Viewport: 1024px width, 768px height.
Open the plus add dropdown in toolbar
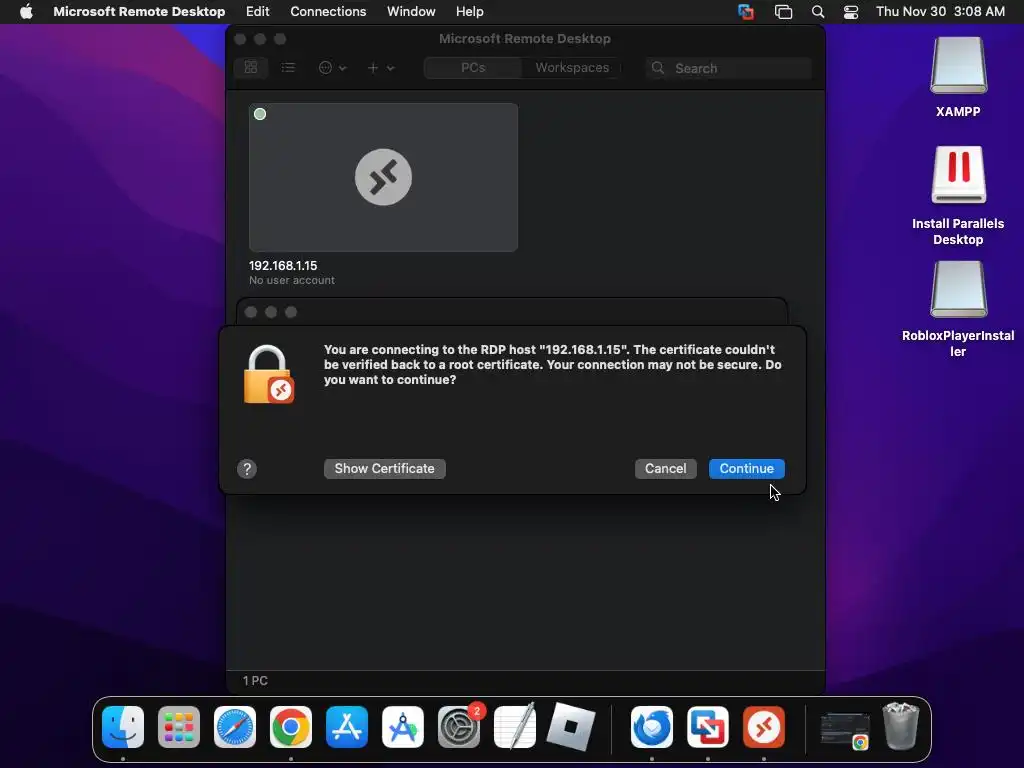pyautogui.click(x=381, y=67)
